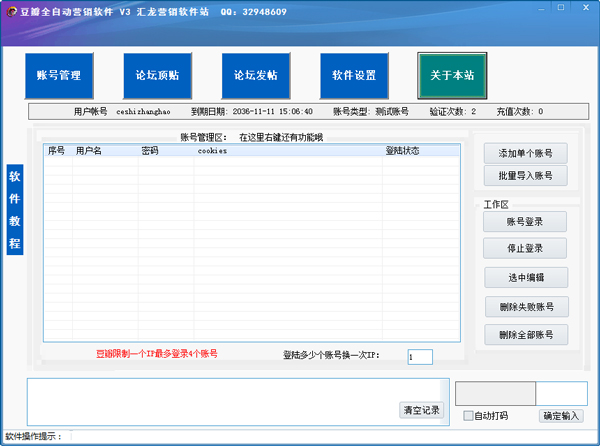Minimize the window
Screen dimensions: 600x446
(541, 8)
